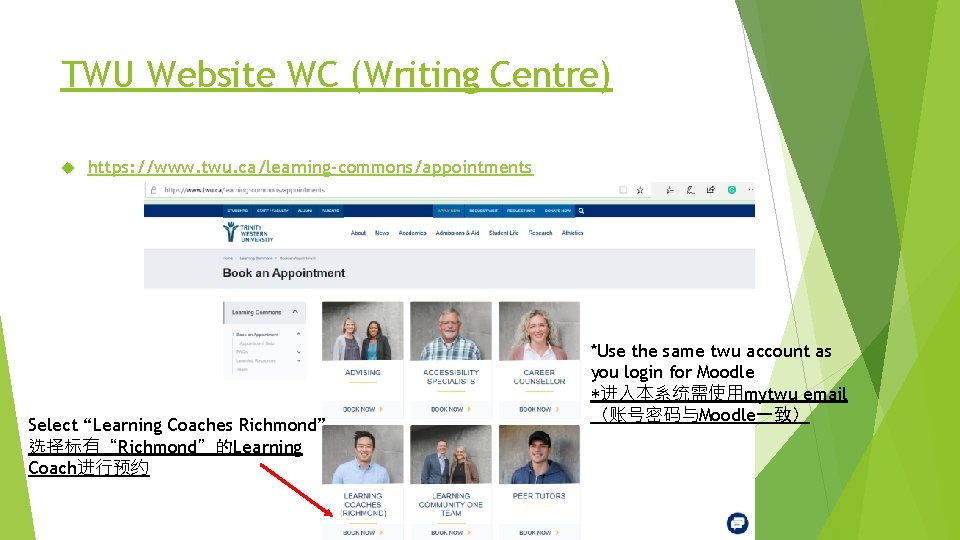
Task: Click the share icon in browser toolbar
Action: (710, 190)
